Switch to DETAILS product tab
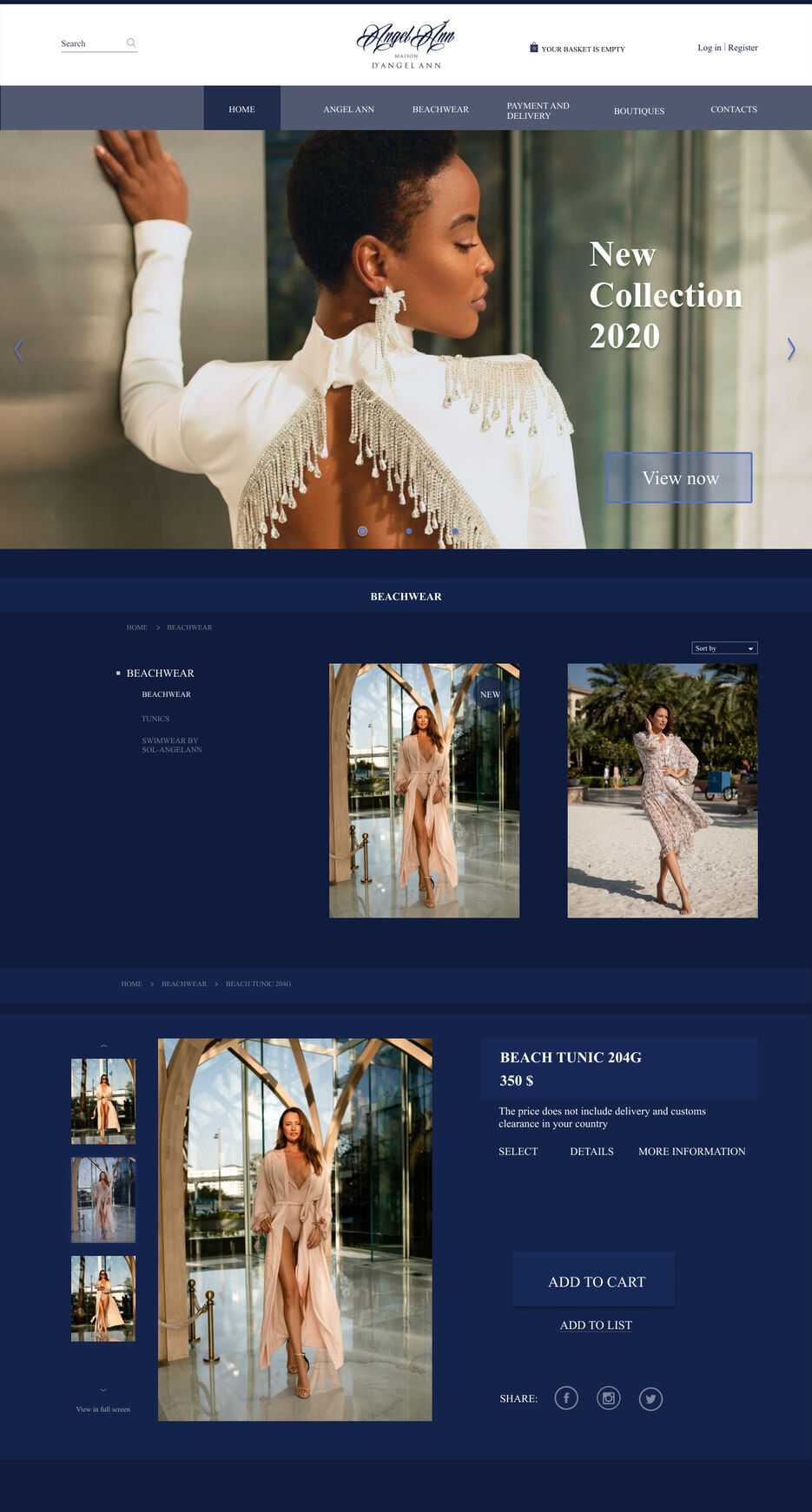This screenshot has height=1512, width=812. (591, 1152)
